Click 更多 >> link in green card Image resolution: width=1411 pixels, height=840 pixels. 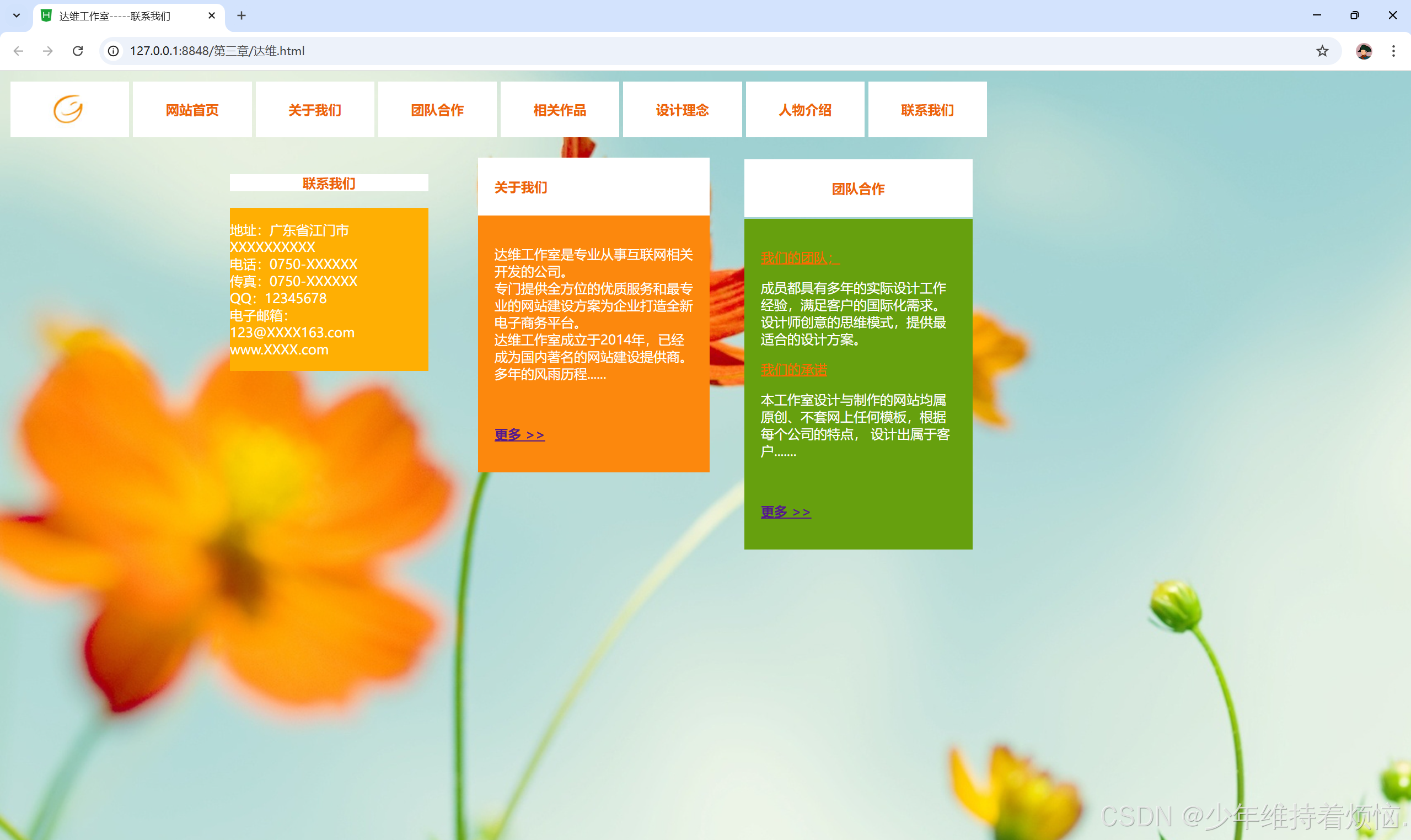click(x=785, y=511)
